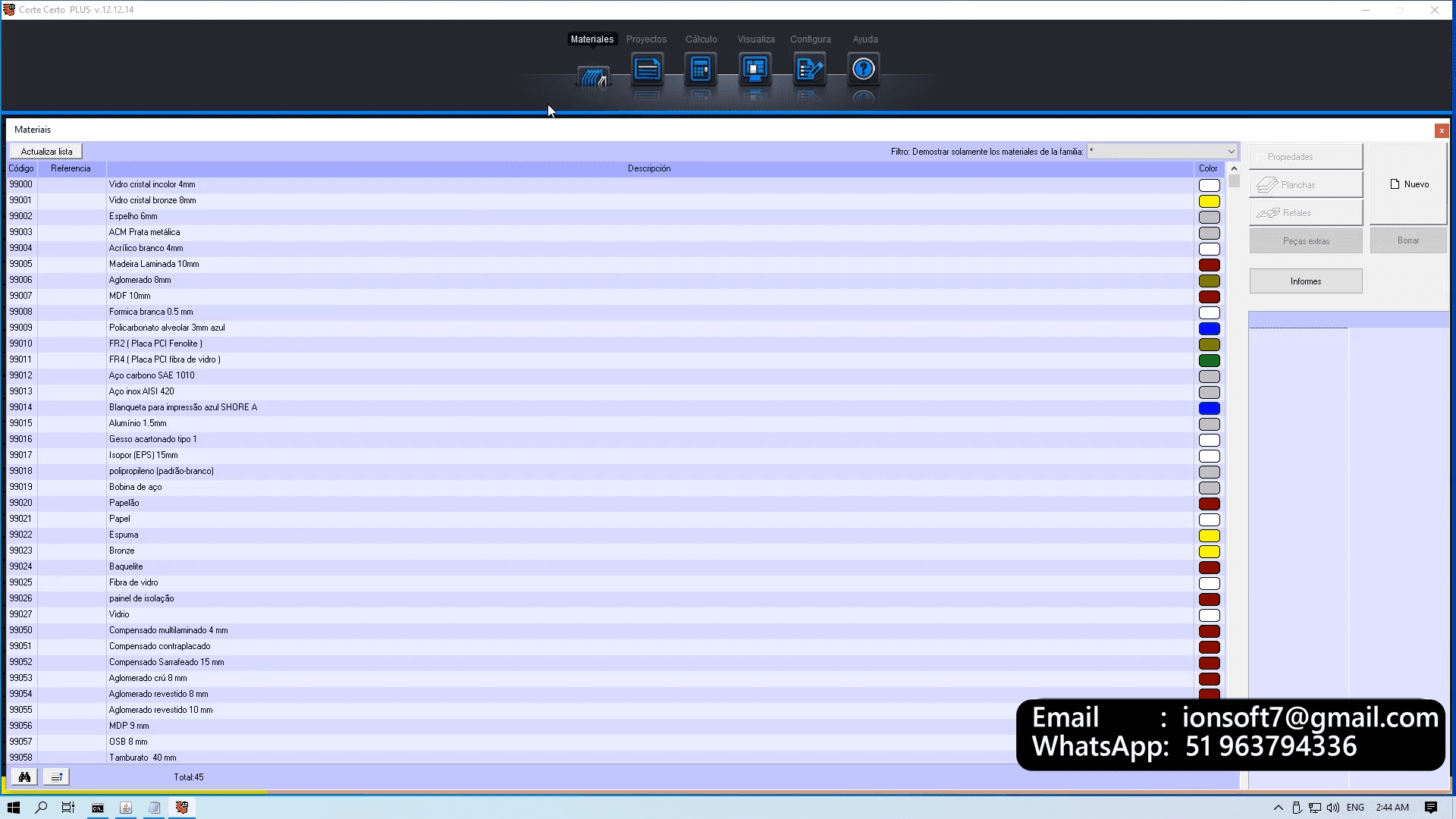Screen dimensions: 1456x819
Task: Click the sort order icon beside binoculars
Action: pyautogui.click(x=56, y=777)
